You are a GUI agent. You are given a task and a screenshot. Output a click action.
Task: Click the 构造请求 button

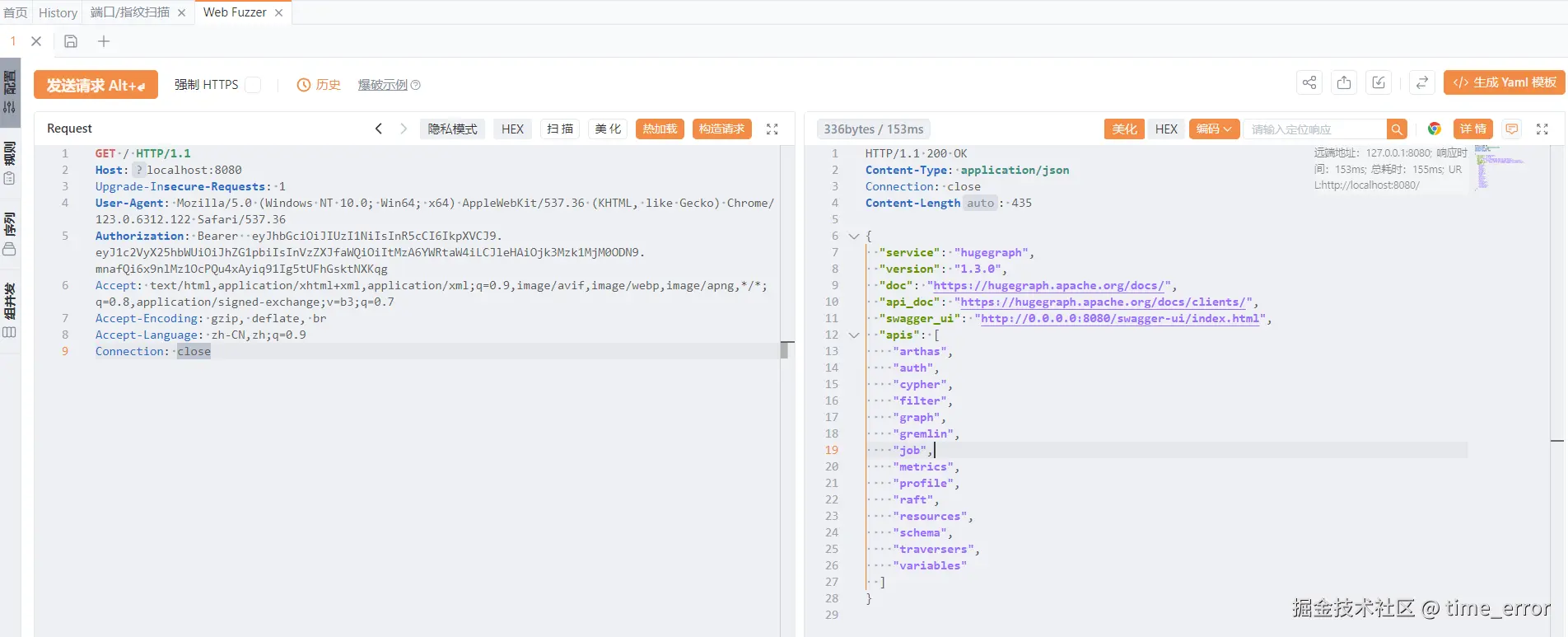[721, 129]
